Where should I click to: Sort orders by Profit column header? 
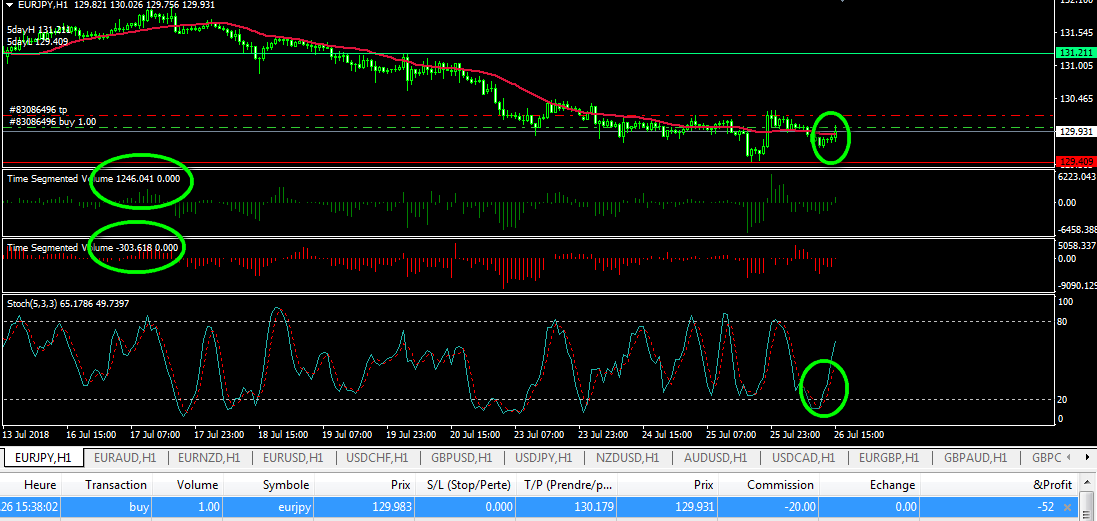pyautogui.click(x=1051, y=485)
